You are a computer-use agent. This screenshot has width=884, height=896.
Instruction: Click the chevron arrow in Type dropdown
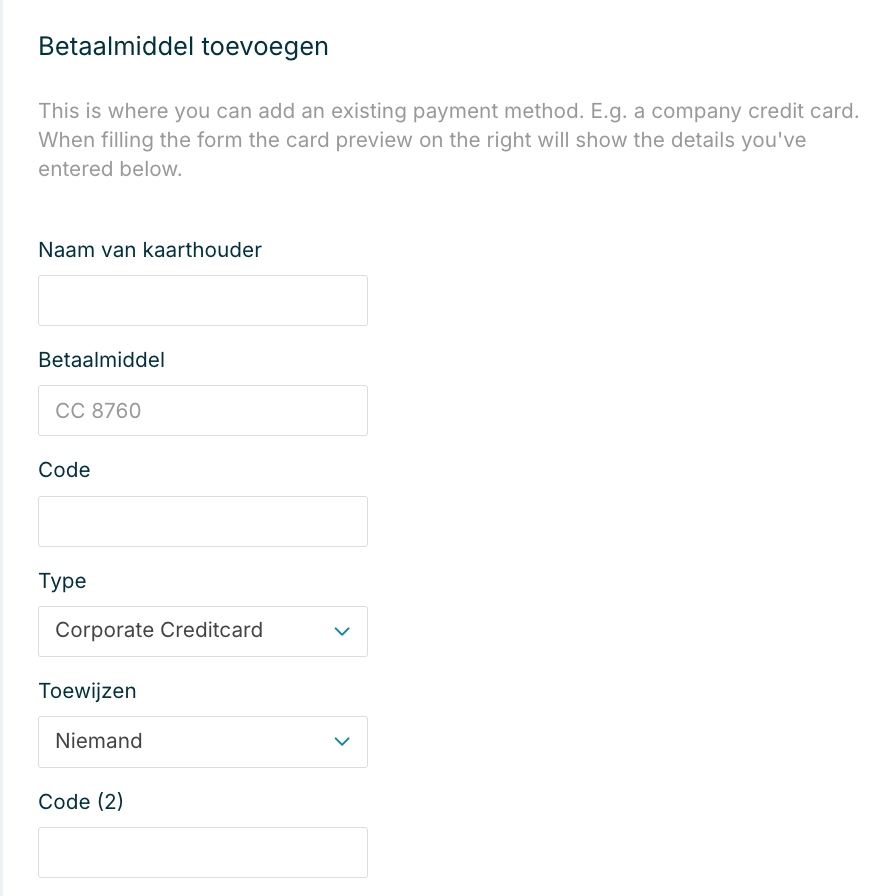[342, 632]
